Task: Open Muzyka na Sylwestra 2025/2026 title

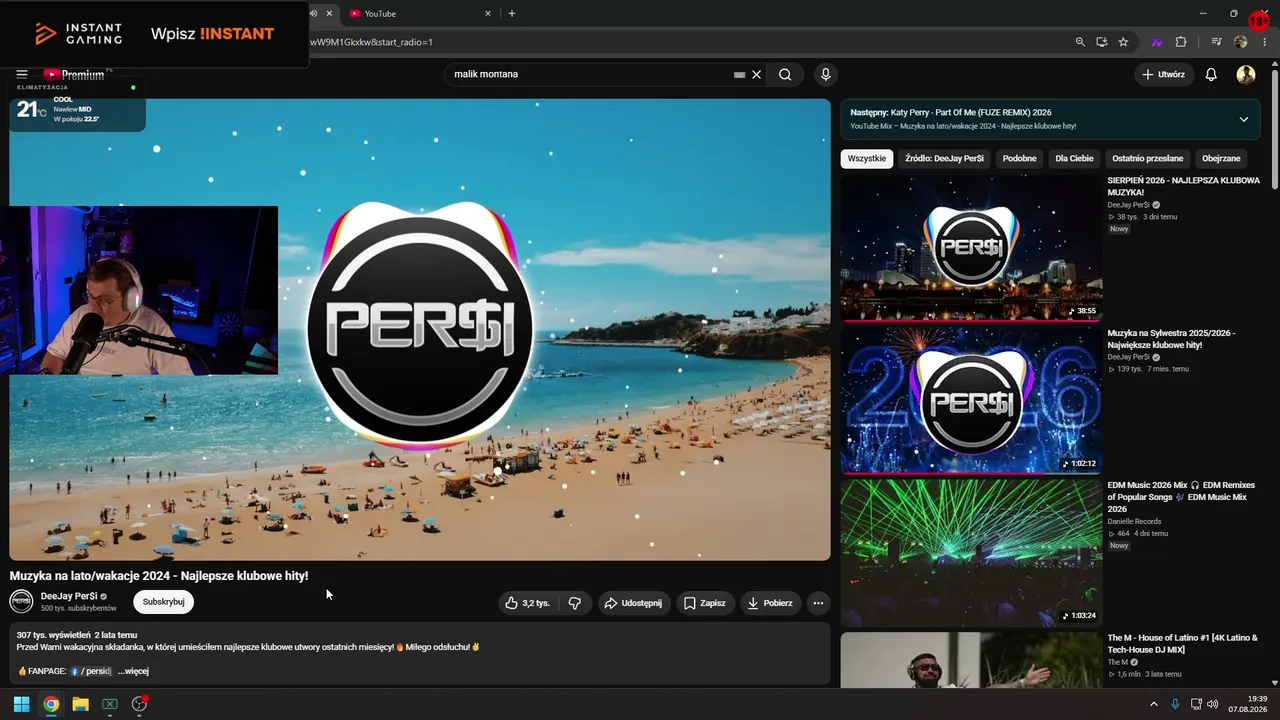Action: tap(1171, 339)
